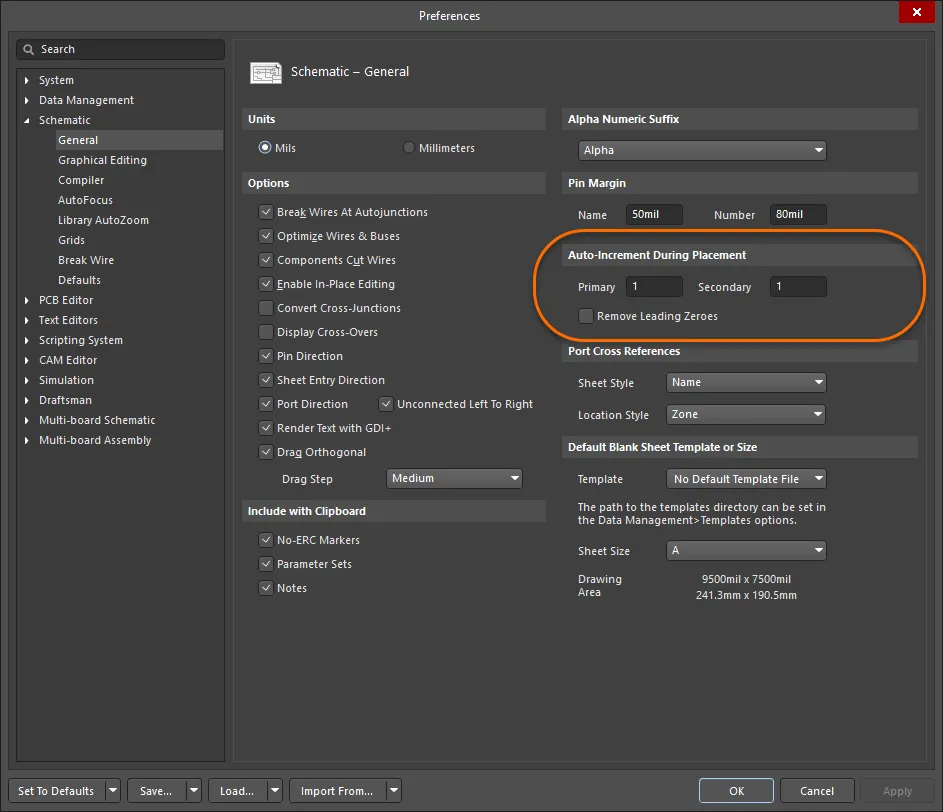943x812 pixels.
Task: Select the Millimeters radio button
Action: (x=408, y=147)
